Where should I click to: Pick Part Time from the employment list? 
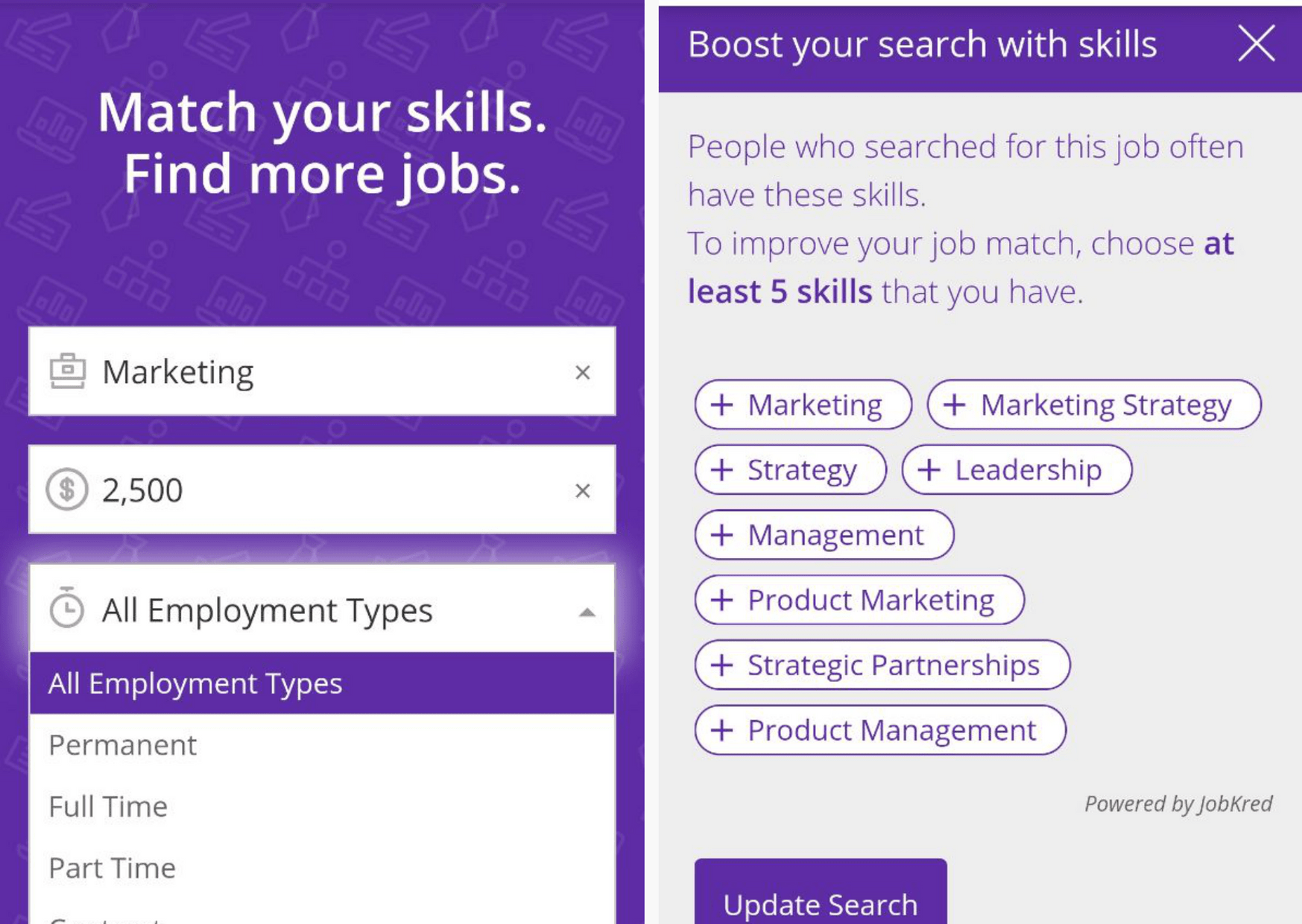[113, 868]
